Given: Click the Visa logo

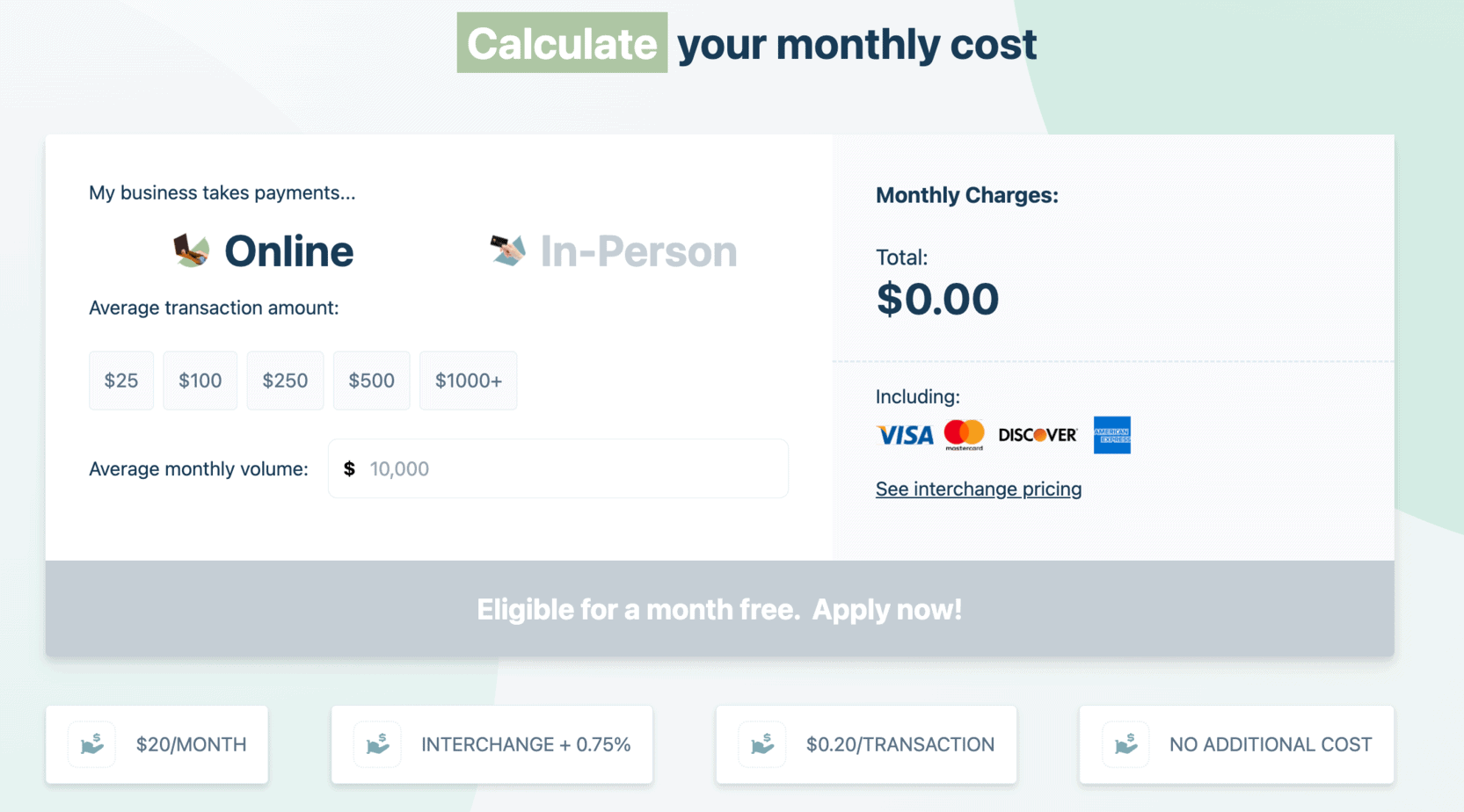Looking at the screenshot, I should click(904, 434).
